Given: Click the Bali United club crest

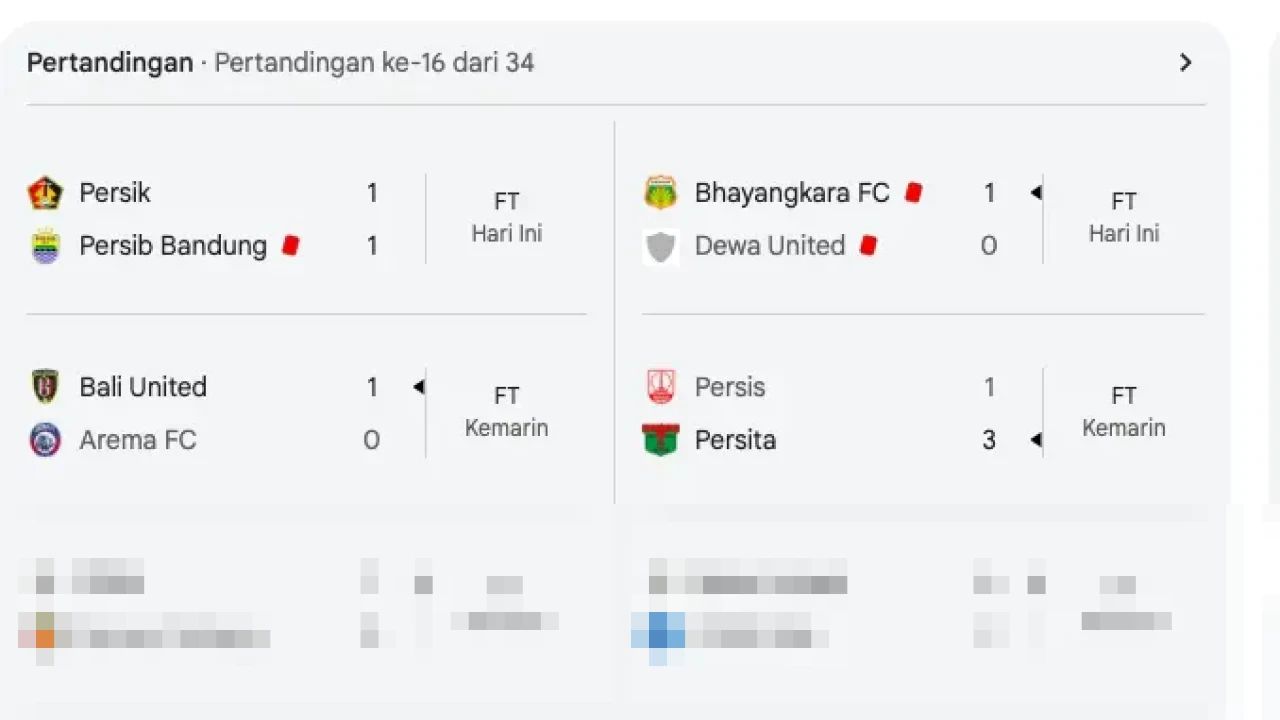Looking at the screenshot, I should pyautogui.click(x=45, y=387).
